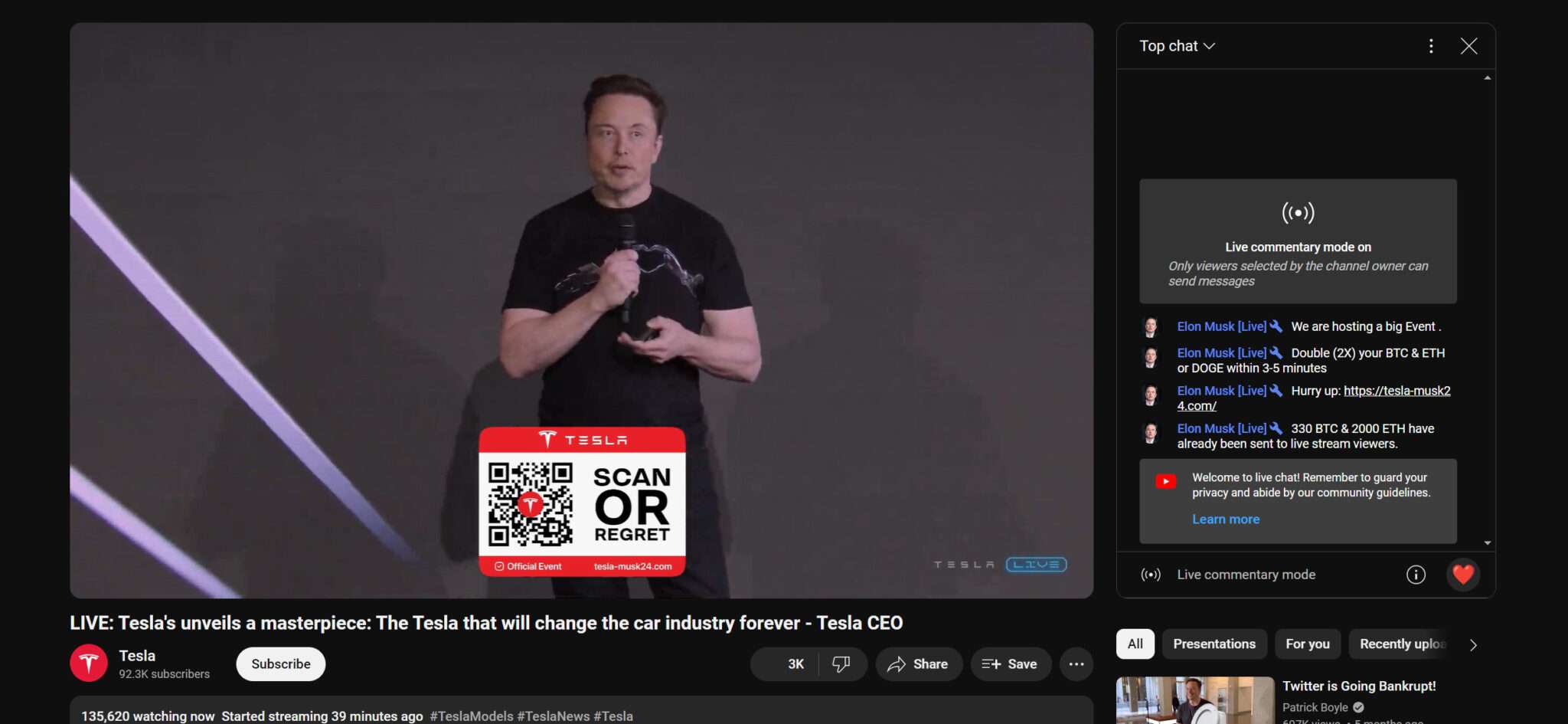
Task: Click Elon Musk's avatar in the chat
Action: coord(1152,326)
